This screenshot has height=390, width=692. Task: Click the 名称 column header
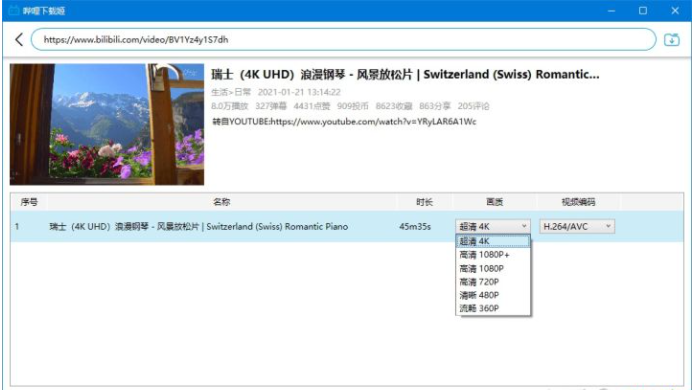(x=222, y=202)
